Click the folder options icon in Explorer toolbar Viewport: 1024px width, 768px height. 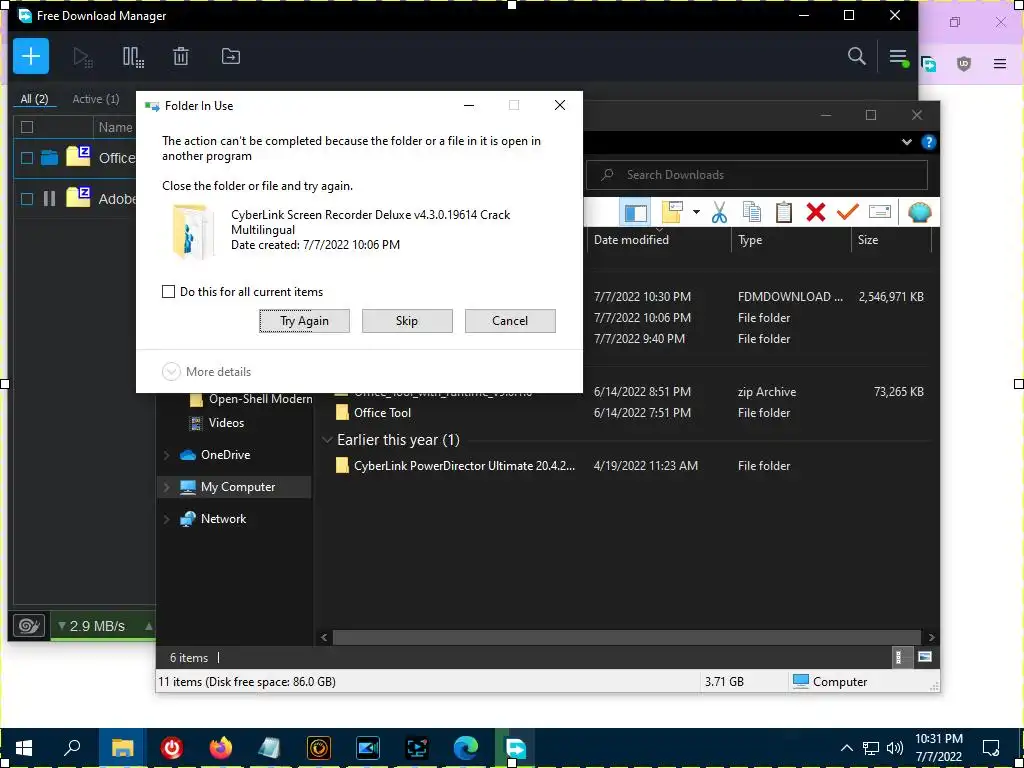672,212
